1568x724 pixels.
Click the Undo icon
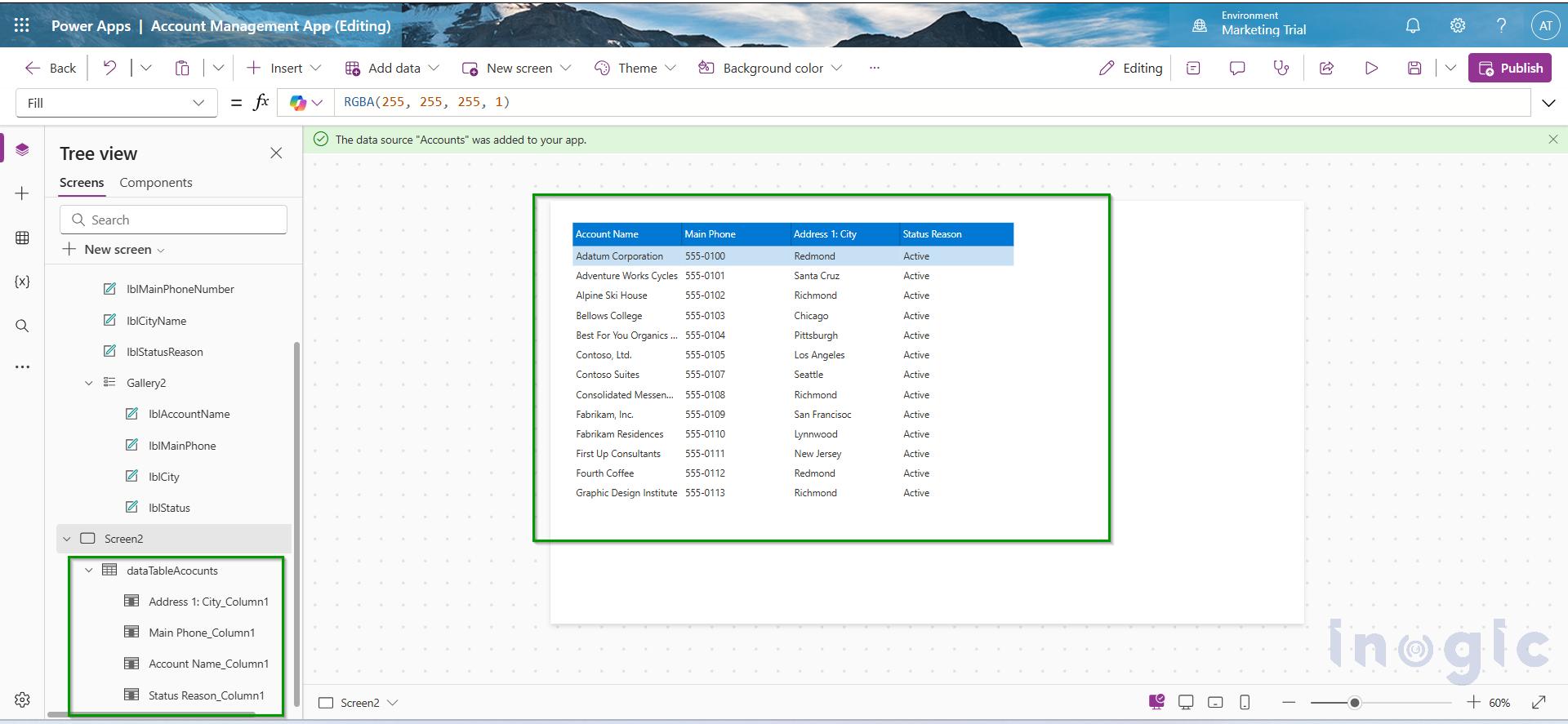(109, 68)
